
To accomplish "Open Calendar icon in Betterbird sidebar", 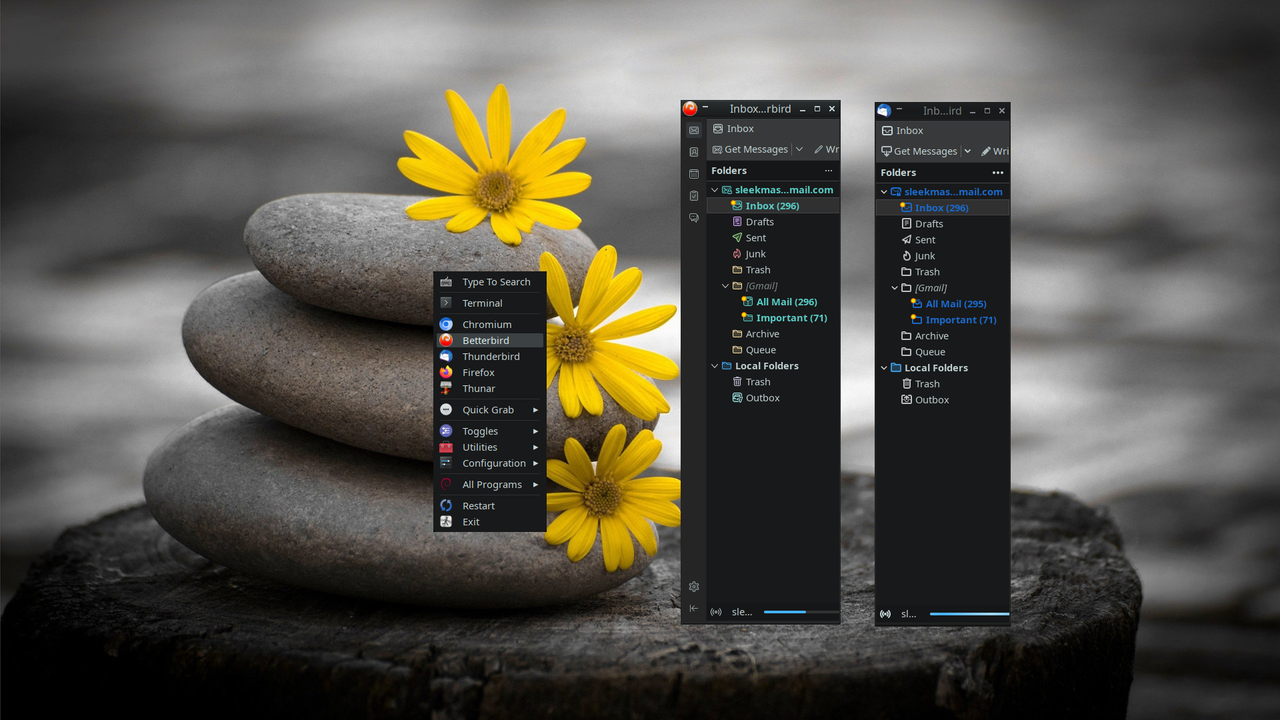I will (694, 174).
